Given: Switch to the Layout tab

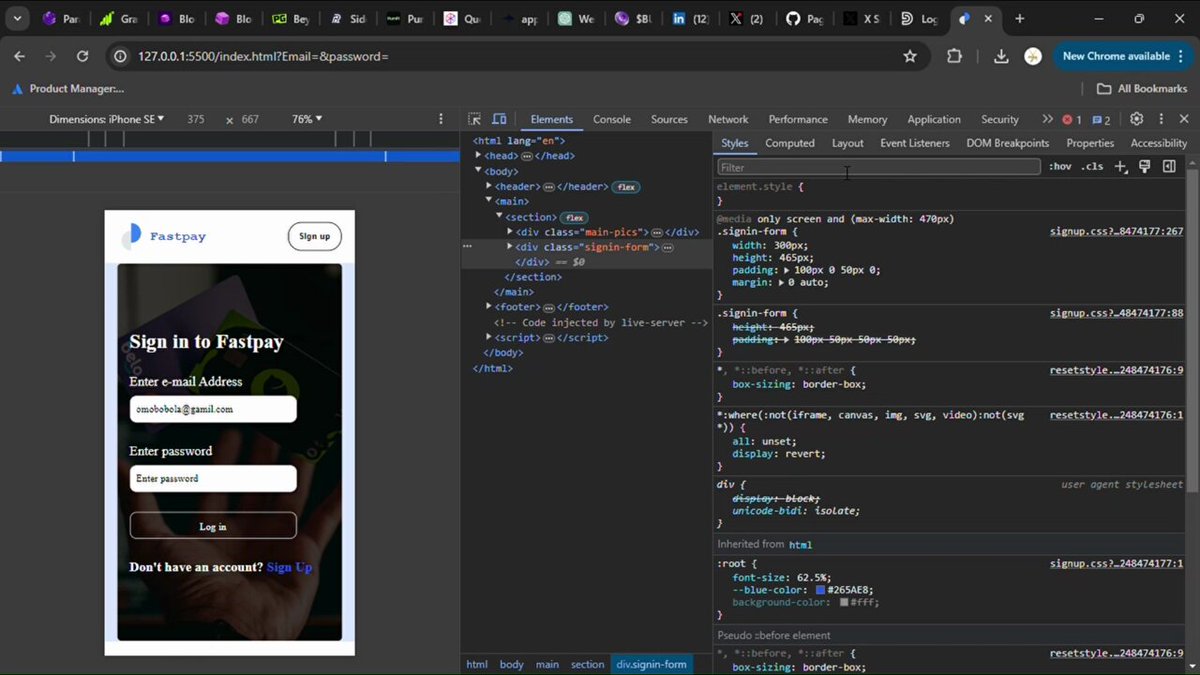Looking at the screenshot, I should tap(848, 143).
